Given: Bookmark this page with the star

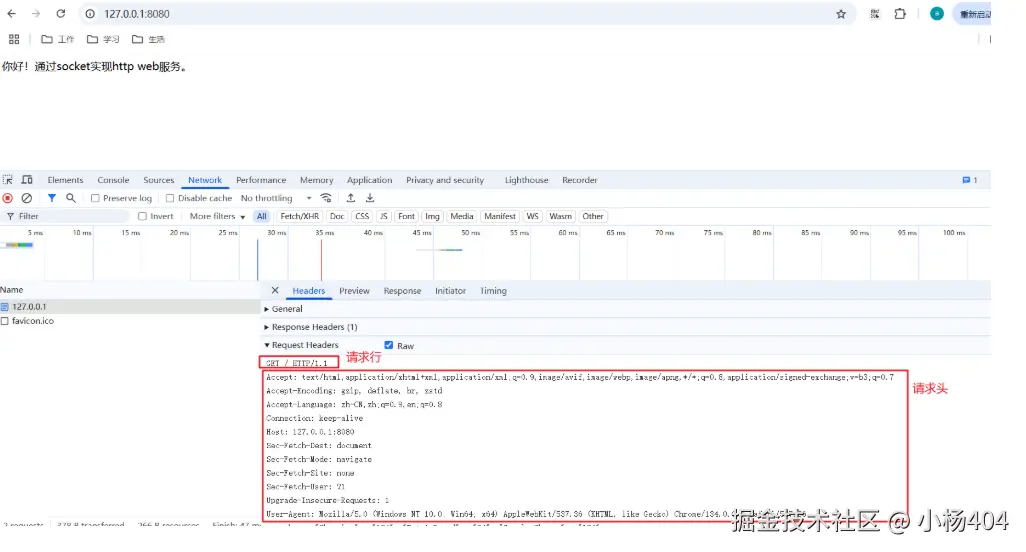Looking at the screenshot, I should (841, 14).
